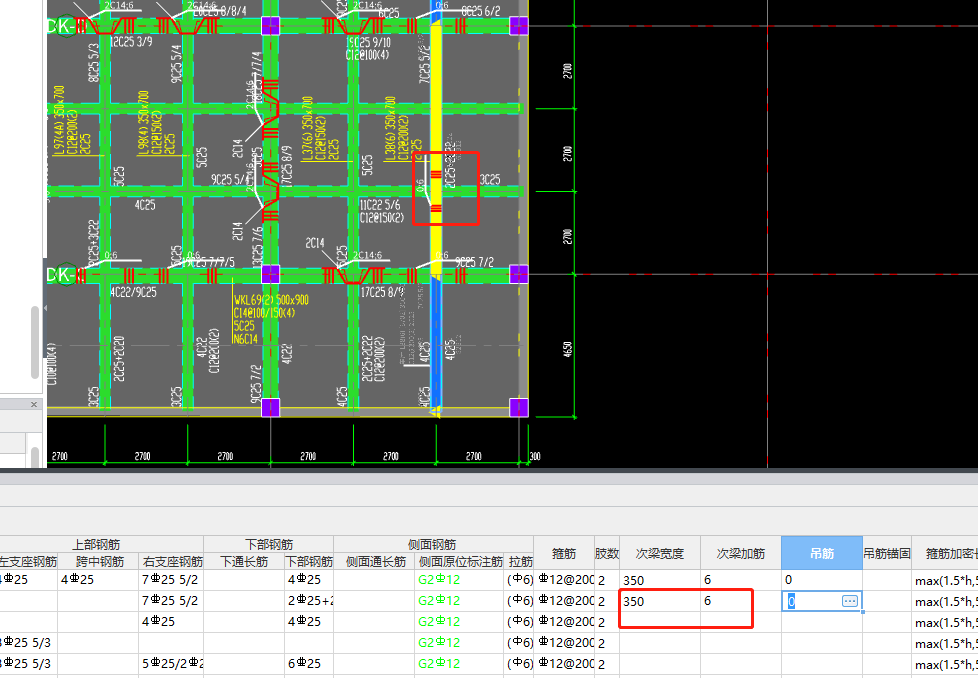Click the 4⌀25 cell under 跨中钢筋
This screenshot has width=978, height=678.
click(99, 580)
